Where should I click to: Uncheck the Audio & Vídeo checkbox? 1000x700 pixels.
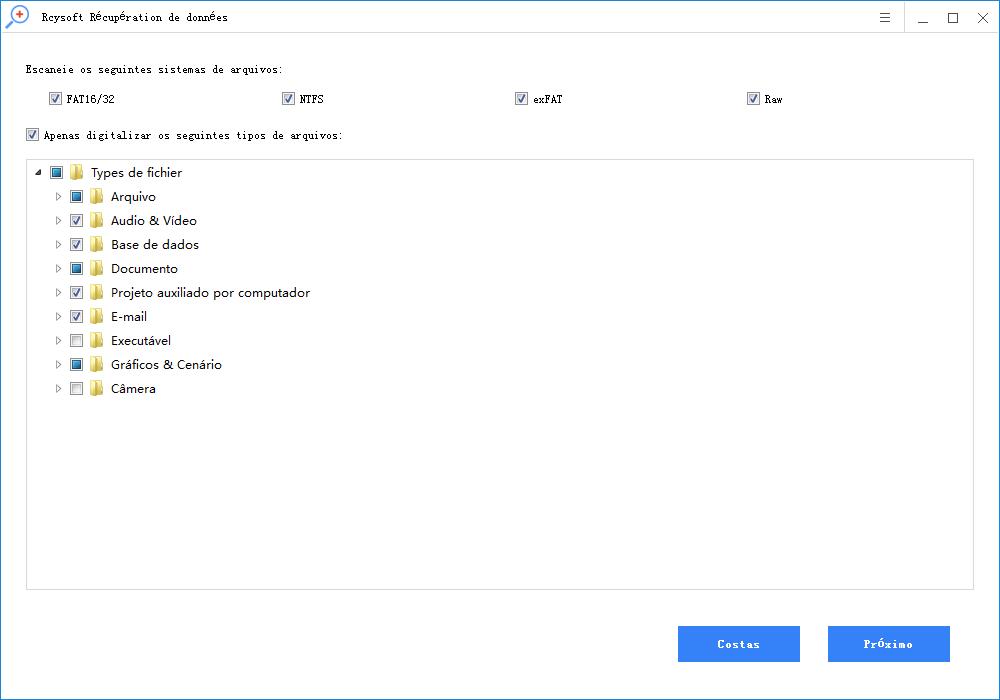pos(77,221)
